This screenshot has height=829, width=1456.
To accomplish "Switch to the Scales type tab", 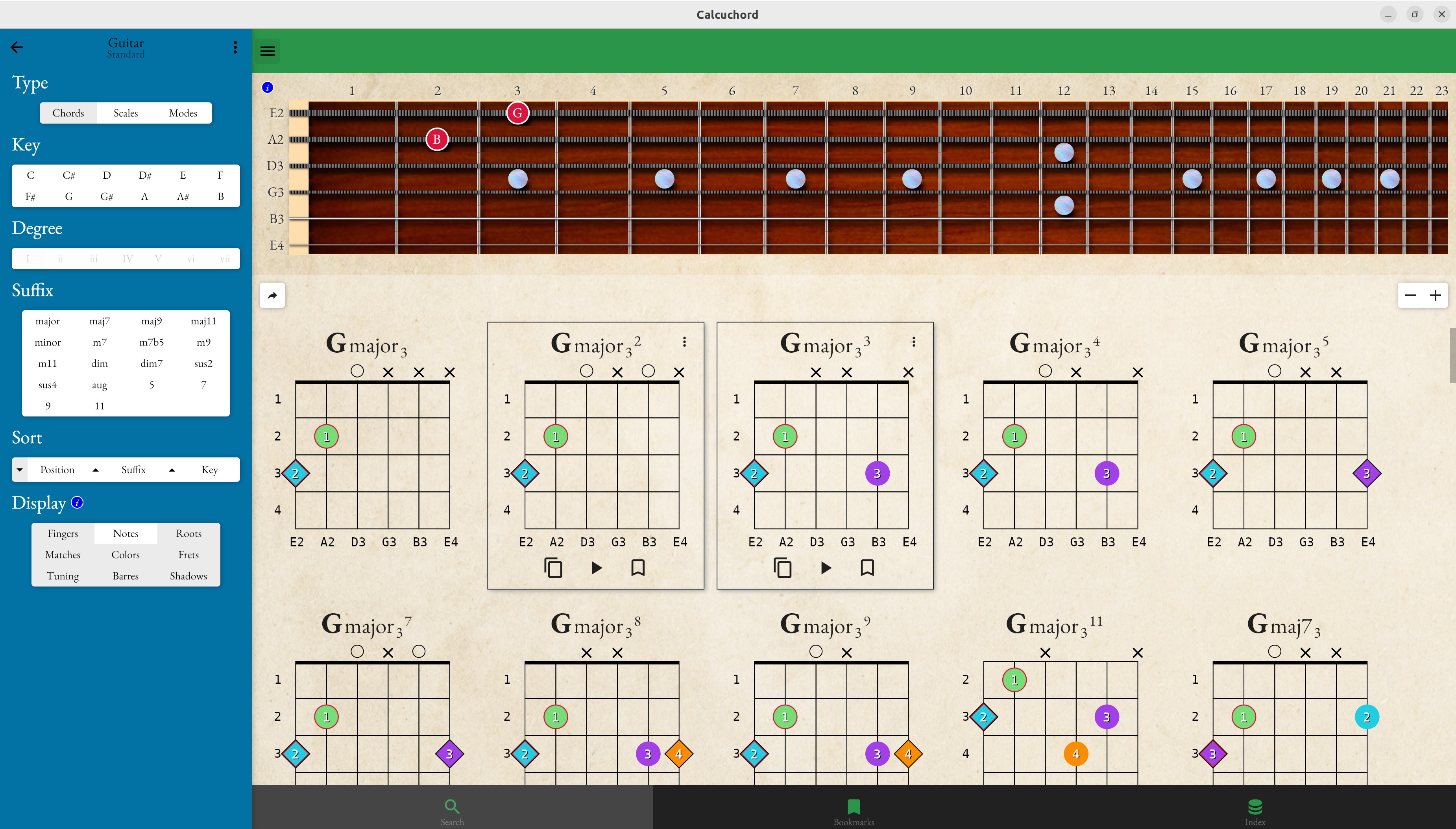I will coord(125,113).
